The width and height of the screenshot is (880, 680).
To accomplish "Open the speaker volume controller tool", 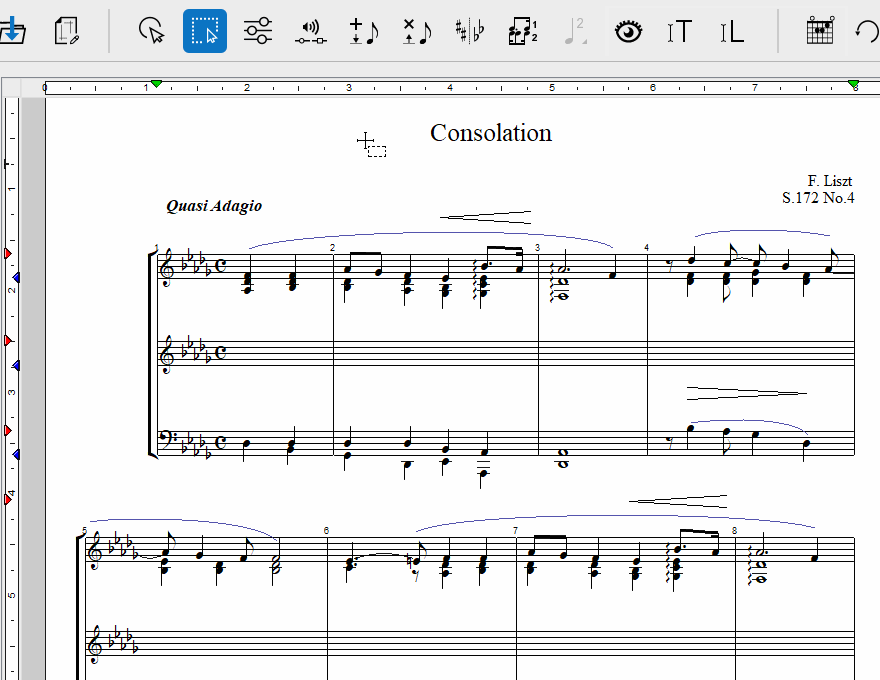I will click(311, 32).
